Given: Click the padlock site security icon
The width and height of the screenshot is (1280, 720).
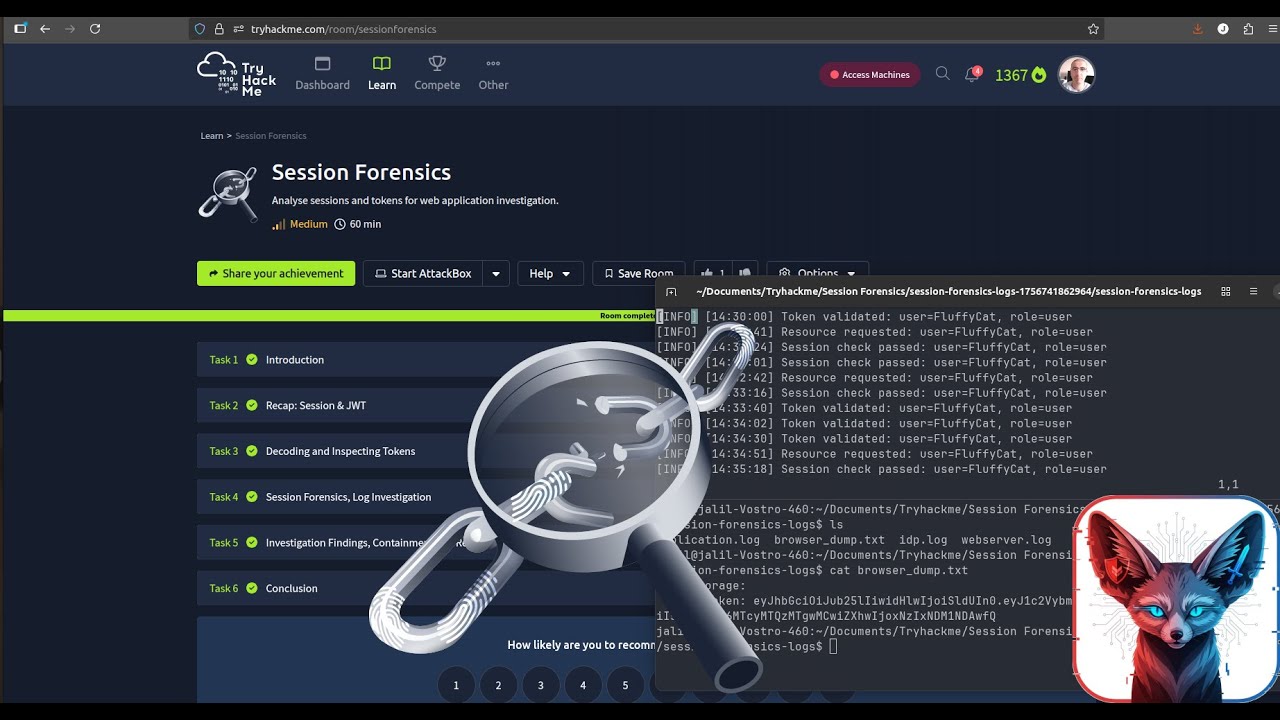Looking at the screenshot, I should coord(219,29).
